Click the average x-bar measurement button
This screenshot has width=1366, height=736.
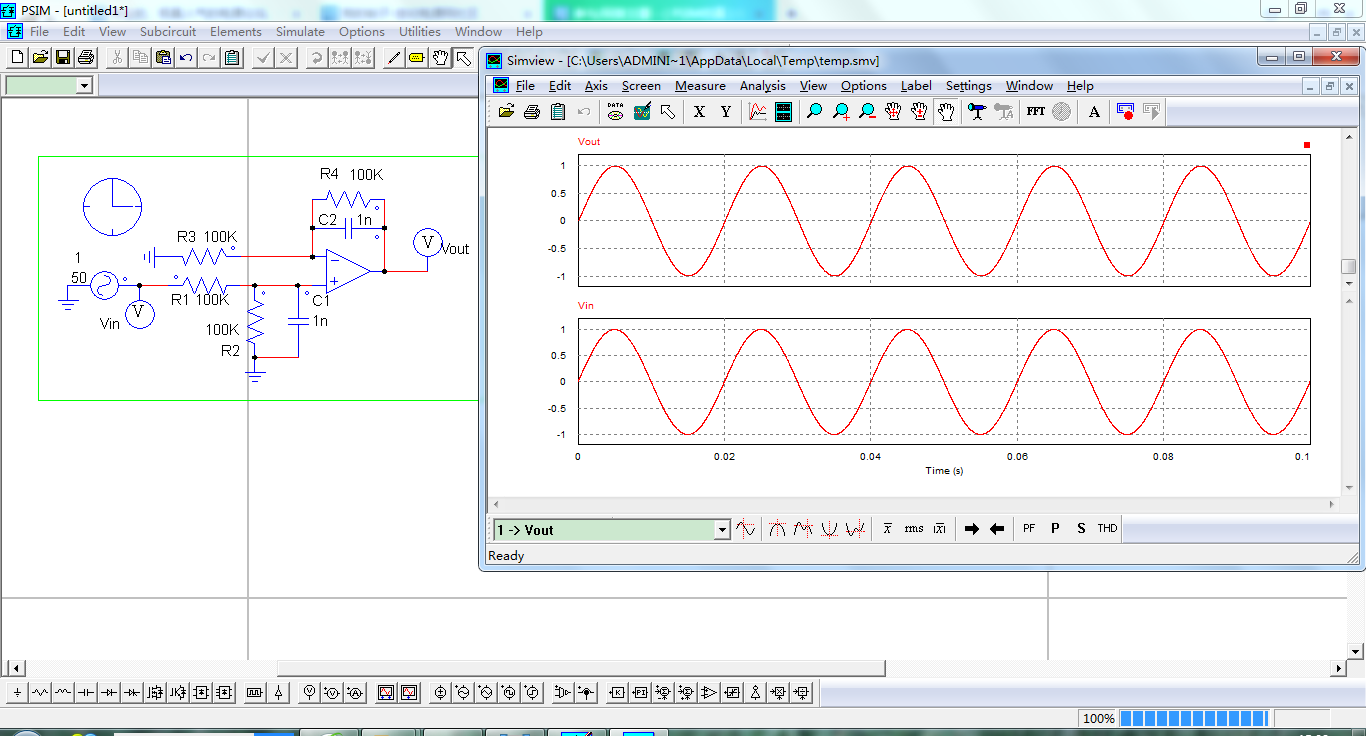pyautogui.click(x=887, y=529)
